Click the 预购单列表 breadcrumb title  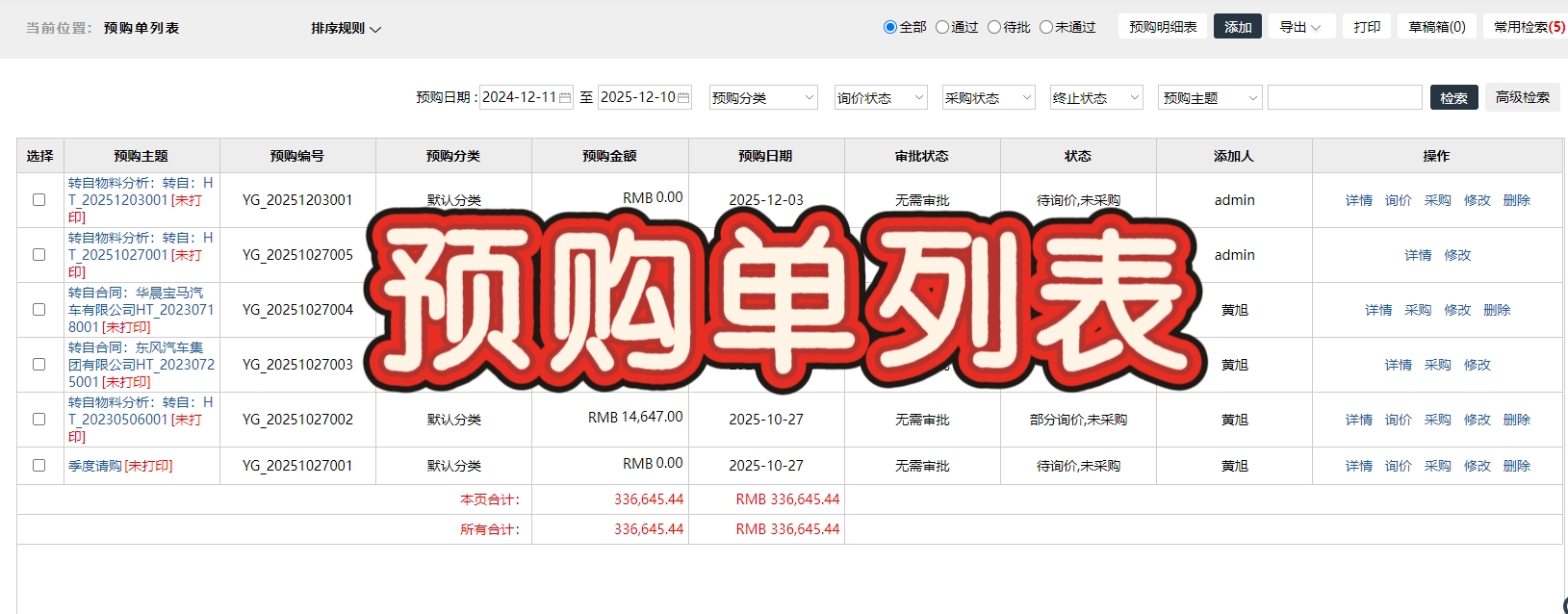pyautogui.click(x=141, y=28)
